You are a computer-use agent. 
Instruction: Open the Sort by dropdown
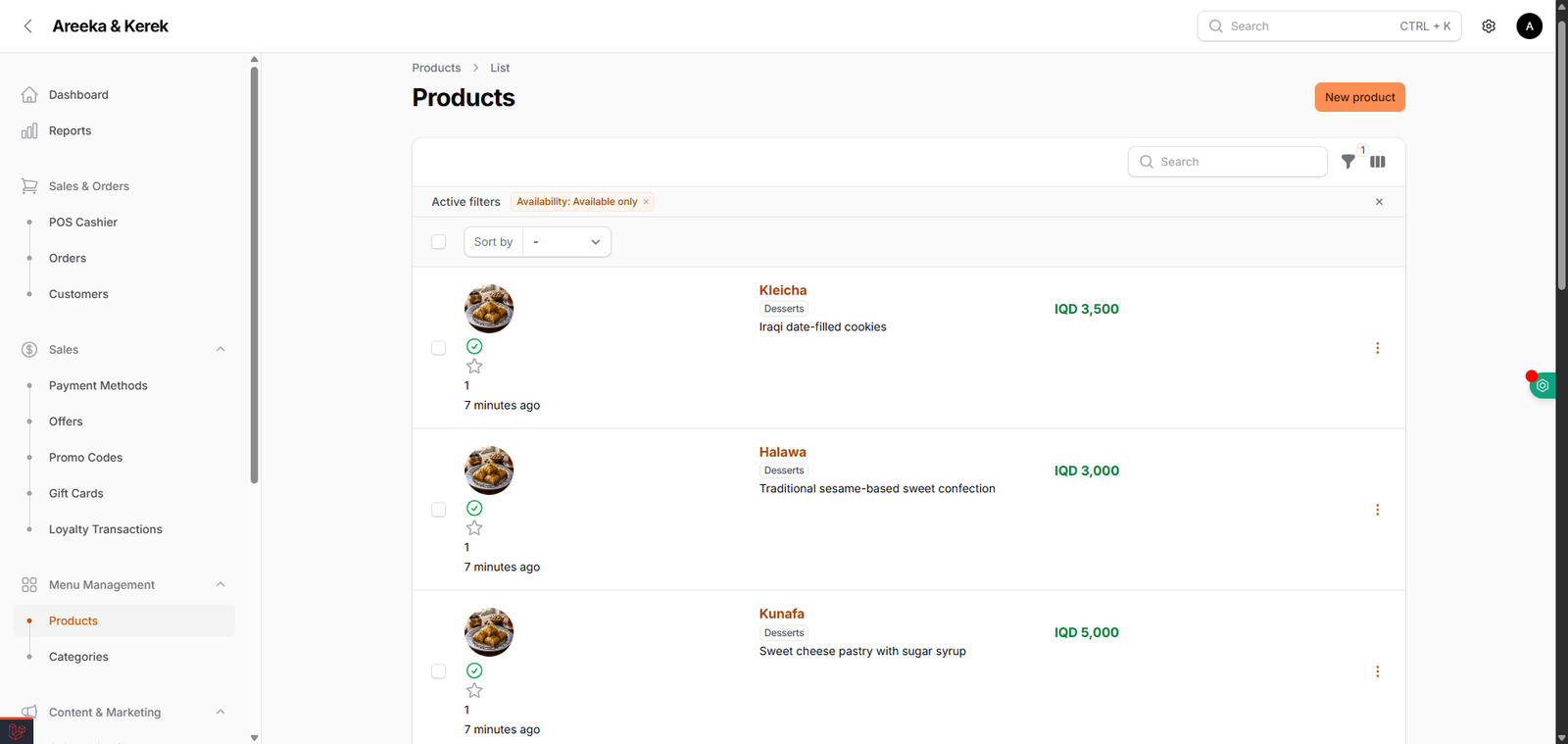[x=566, y=241]
